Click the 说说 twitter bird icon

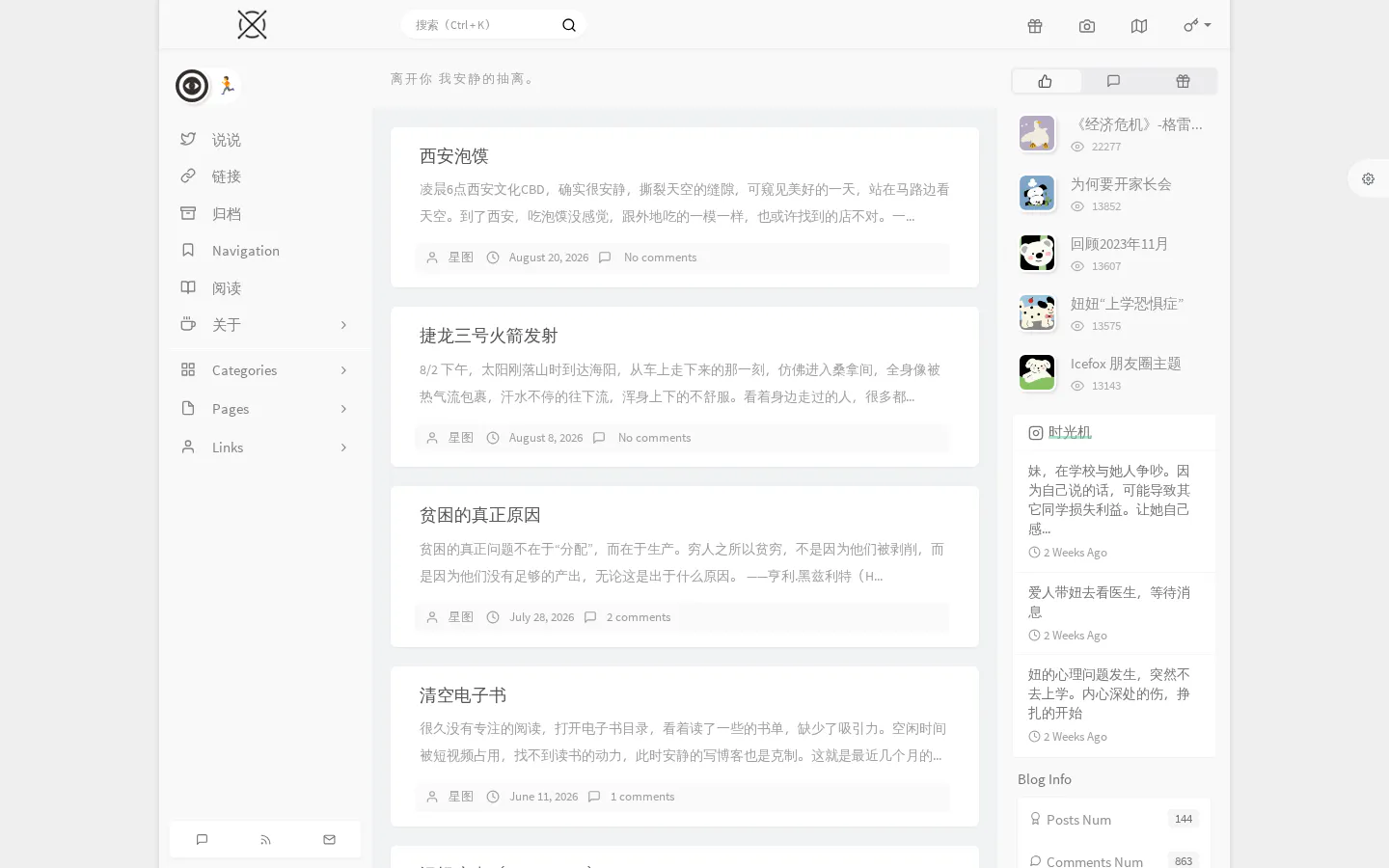pos(188,139)
